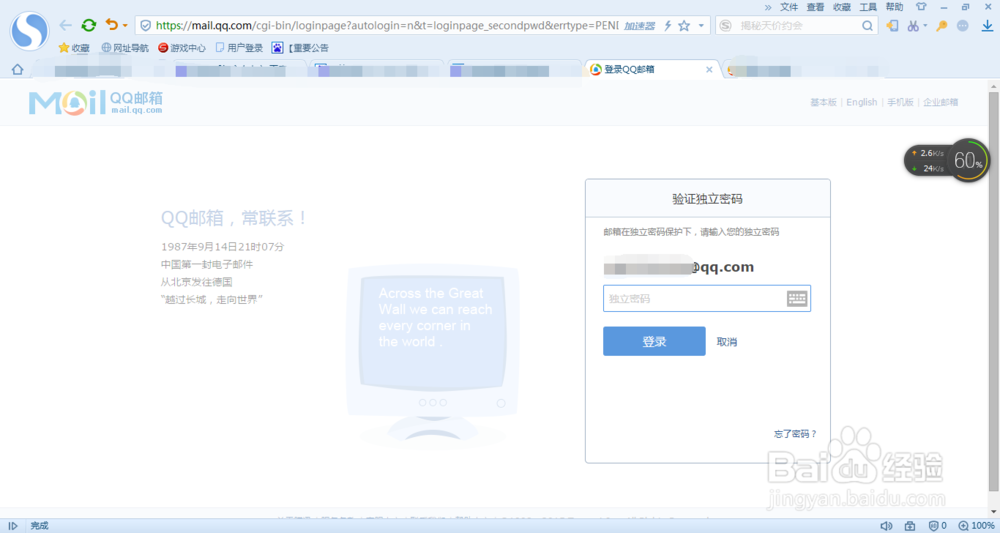Viewport: 1000px width, 533px height.
Task: Click the shirt skin-change icon
Action: point(921,7)
